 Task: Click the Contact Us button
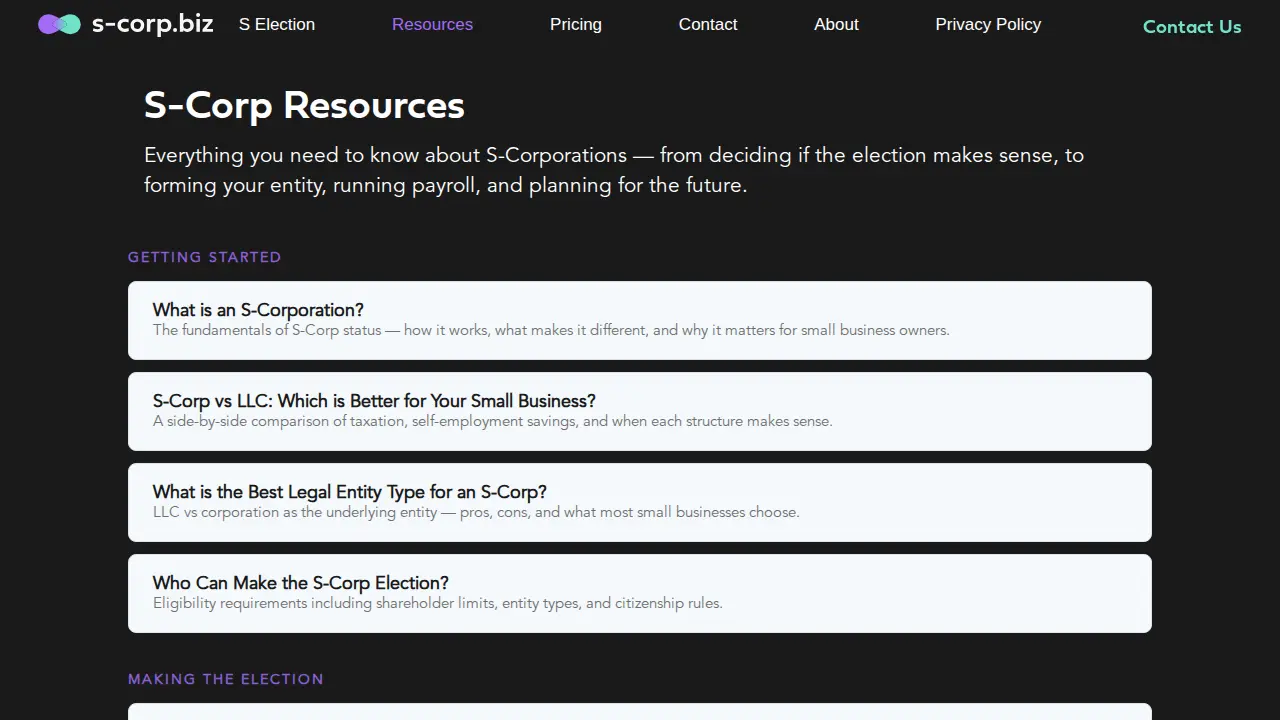point(1192,27)
